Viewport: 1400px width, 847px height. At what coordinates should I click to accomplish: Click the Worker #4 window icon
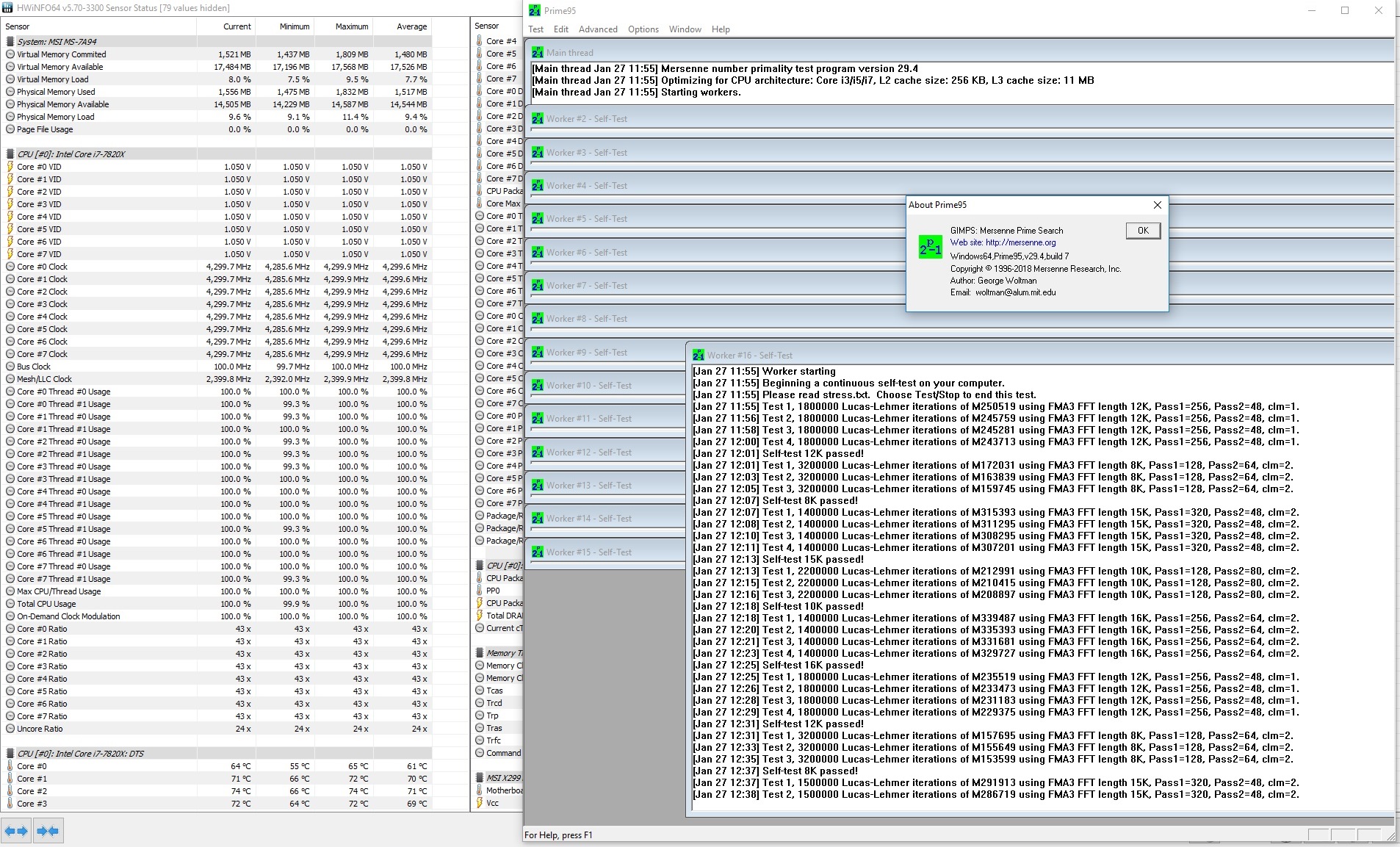coord(538,185)
